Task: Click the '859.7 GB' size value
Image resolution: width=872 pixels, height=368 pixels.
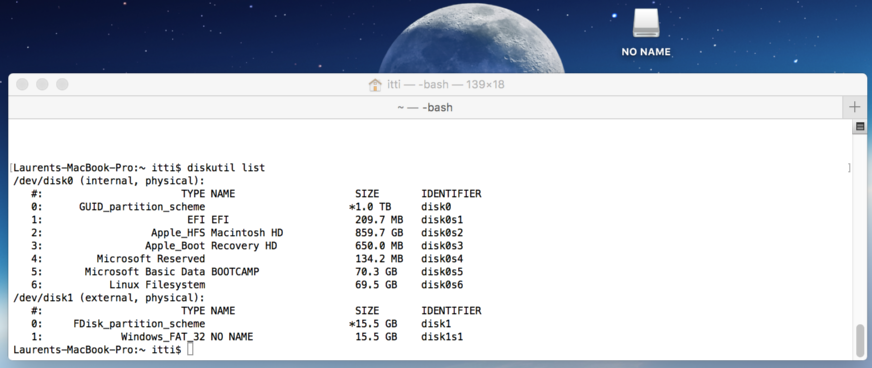Action: [379, 233]
